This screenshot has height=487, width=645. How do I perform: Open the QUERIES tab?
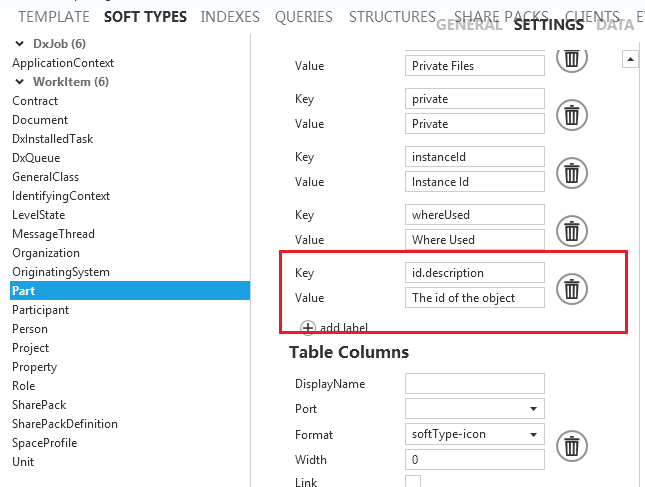[x=304, y=17]
